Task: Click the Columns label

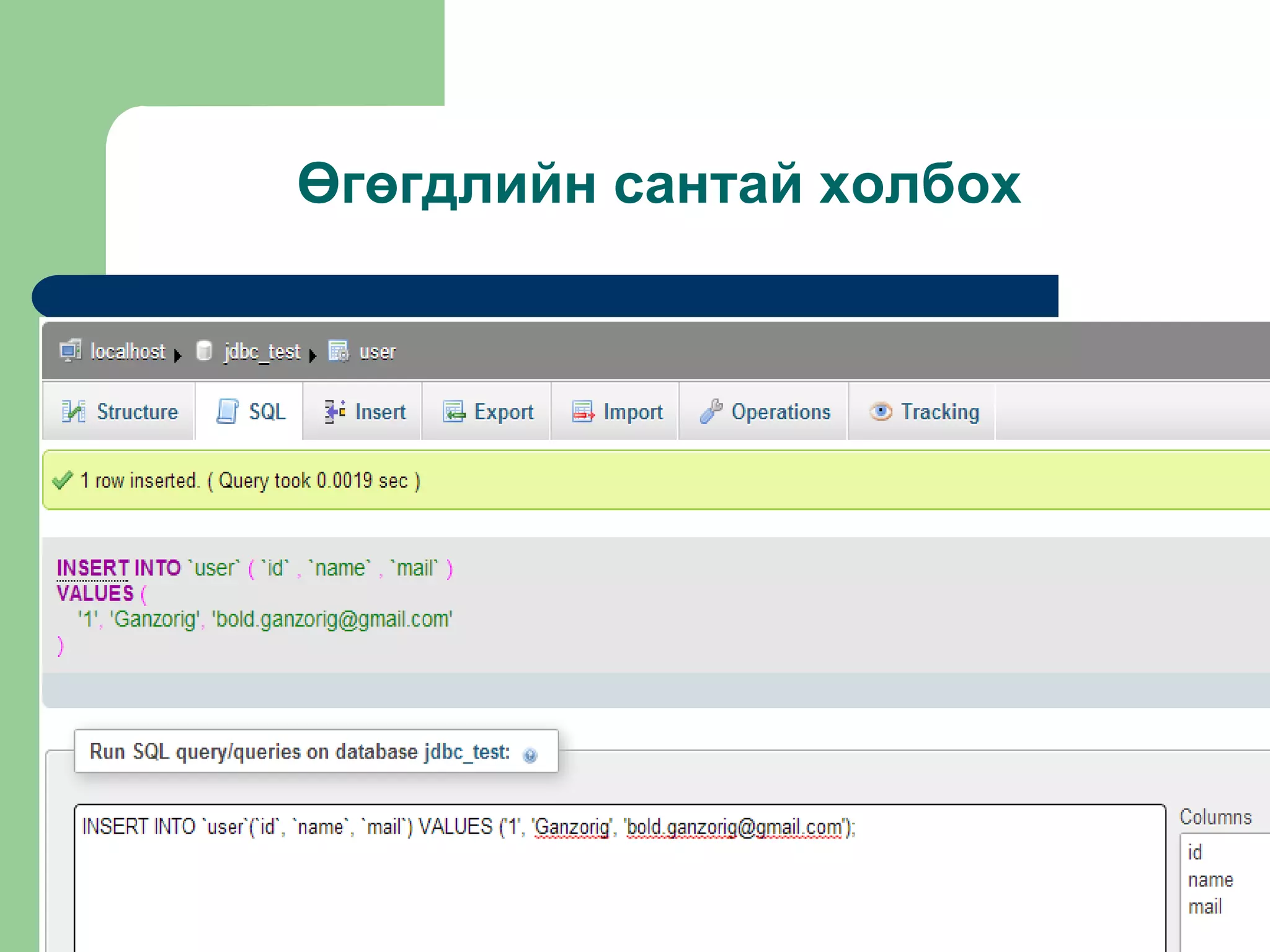Action: point(1215,817)
